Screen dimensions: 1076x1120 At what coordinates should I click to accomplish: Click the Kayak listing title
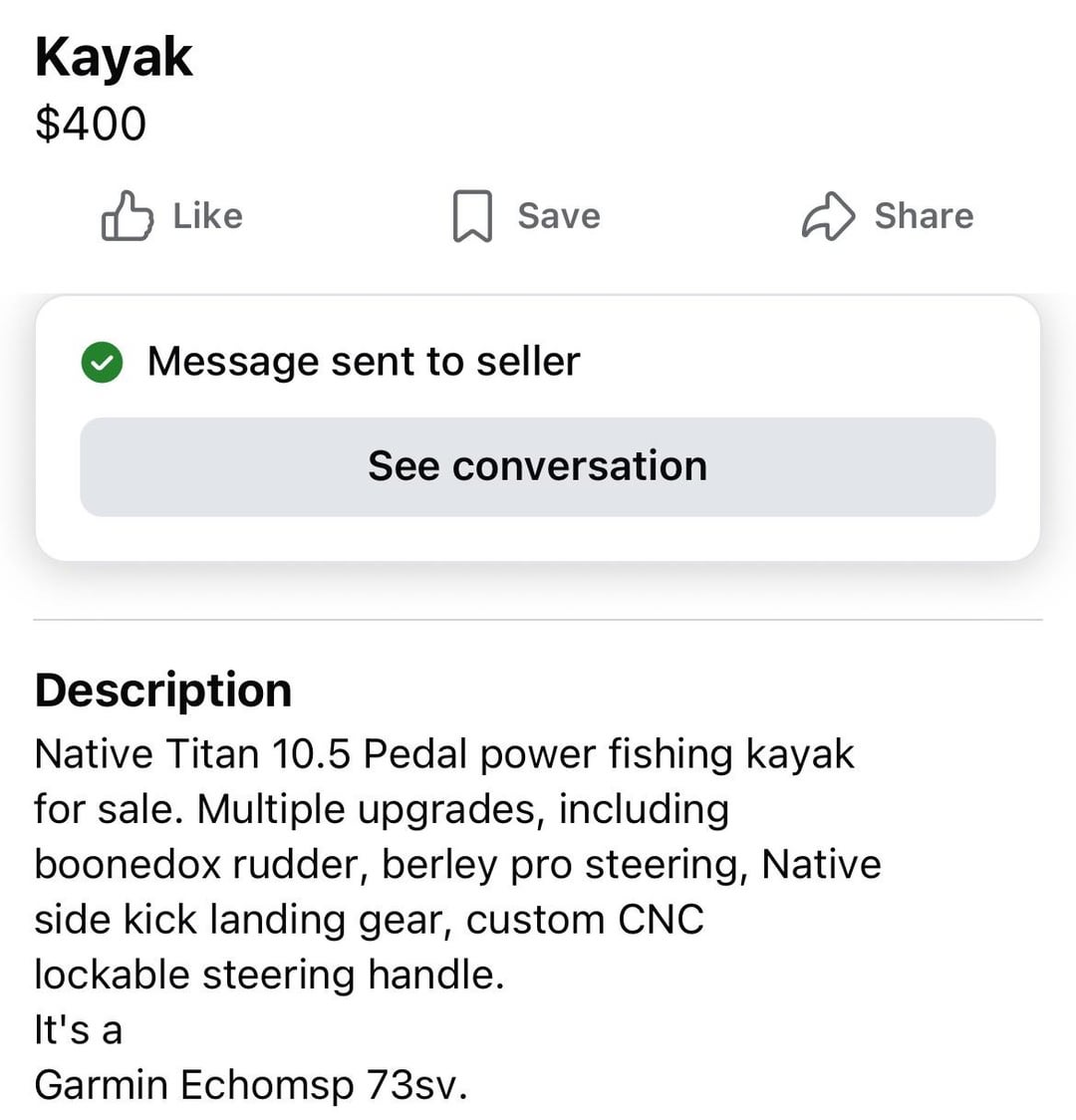[113, 57]
